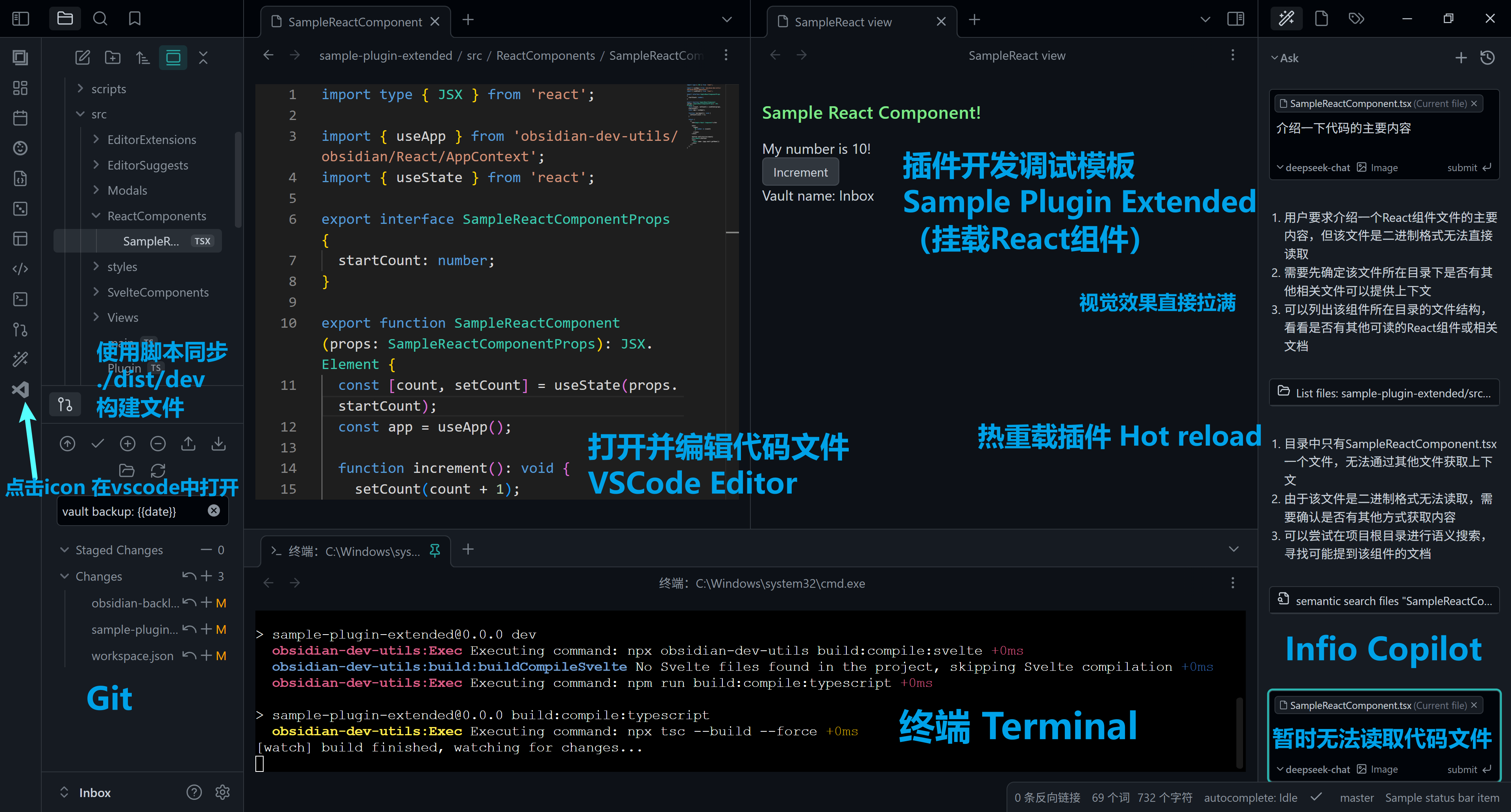This screenshot has width=1511, height=812.
Task: Submit the top chat message
Action: tap(1469, 168)
